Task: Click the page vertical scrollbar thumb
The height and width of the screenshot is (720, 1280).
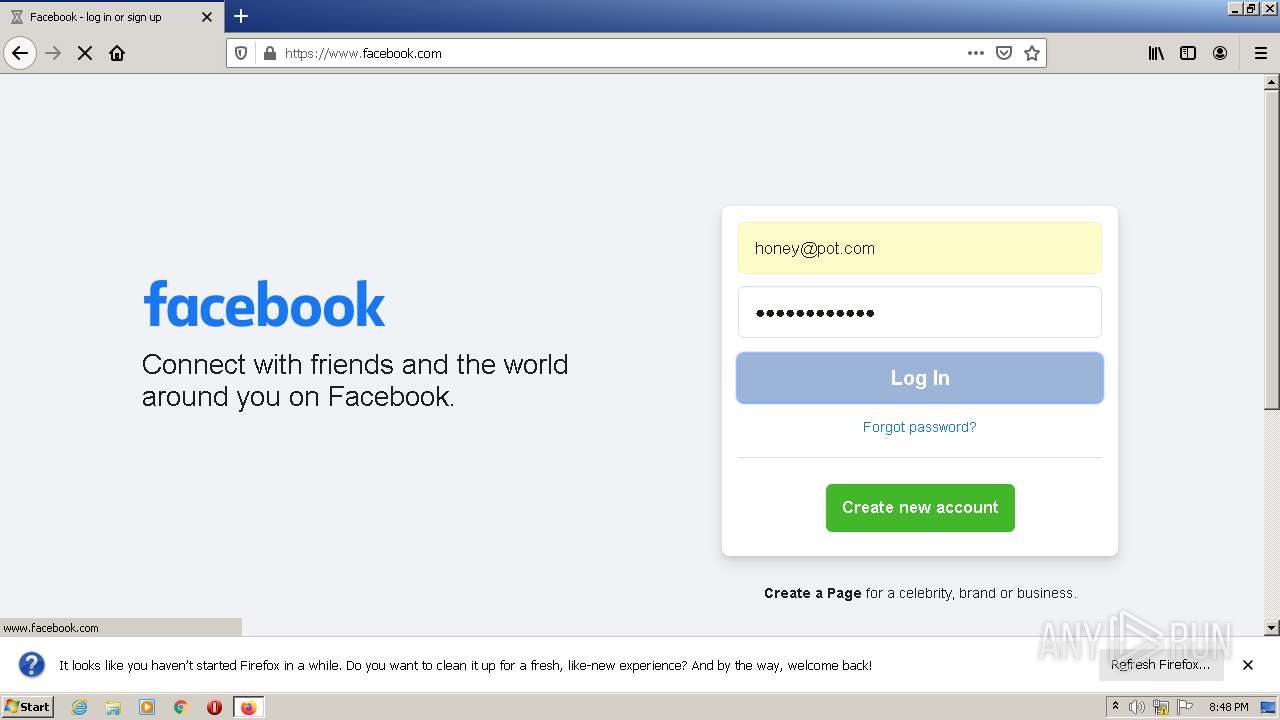Action: [x=1272, y=250]
